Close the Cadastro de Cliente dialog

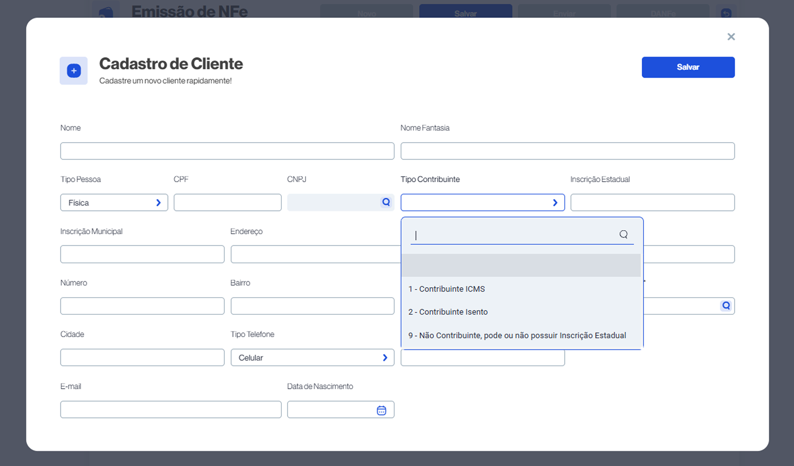coord(731,37)
